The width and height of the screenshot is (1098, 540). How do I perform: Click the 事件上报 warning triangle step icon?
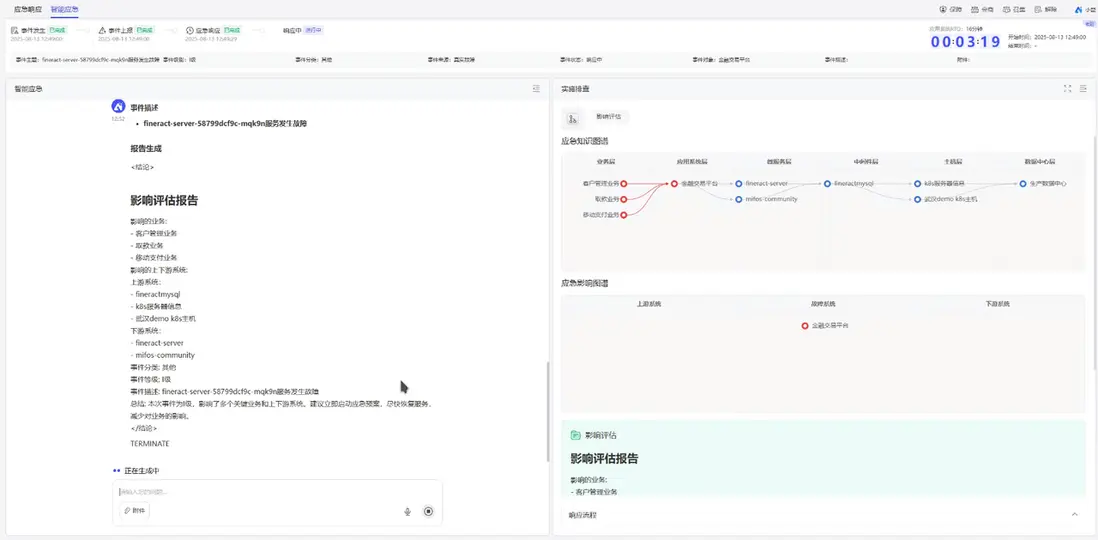(x=102, y=31)
